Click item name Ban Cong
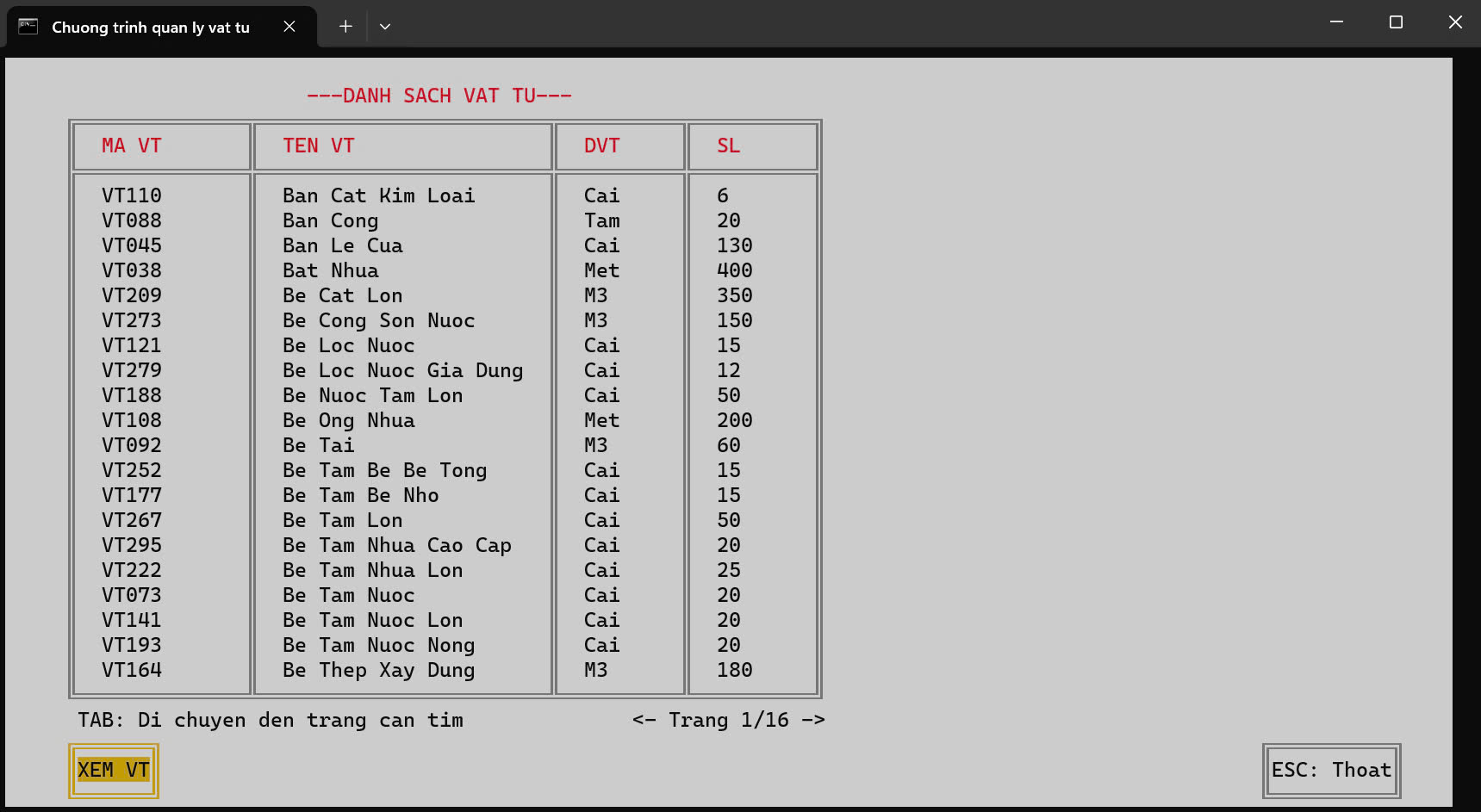The height and width of the screenshot is (812, 1481). tap(331, 221)
